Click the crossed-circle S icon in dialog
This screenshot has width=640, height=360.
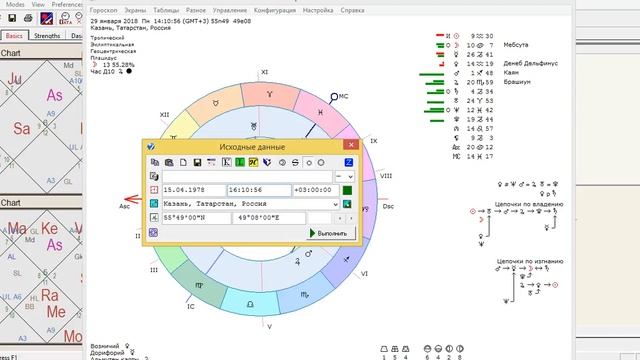[295, 162]
